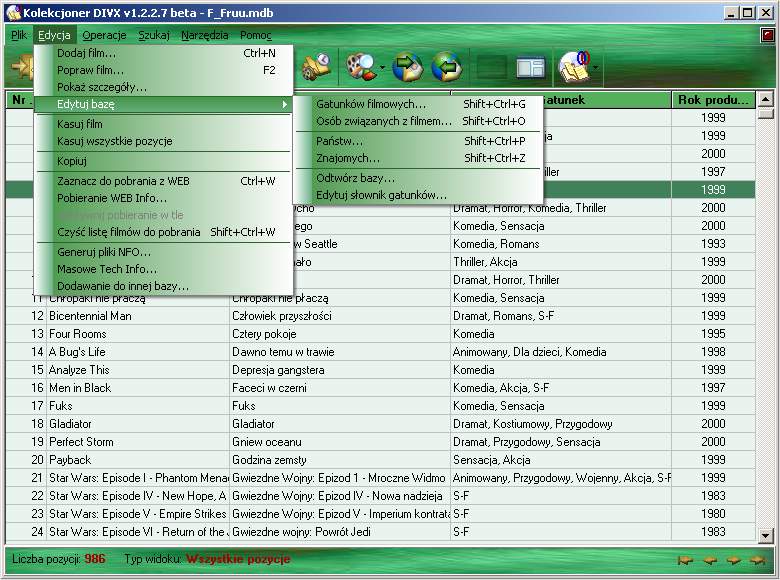Open dropdown arrow beside film search icon
The image size is (780, 580).
pyautogui.click(x=381, y=68)
